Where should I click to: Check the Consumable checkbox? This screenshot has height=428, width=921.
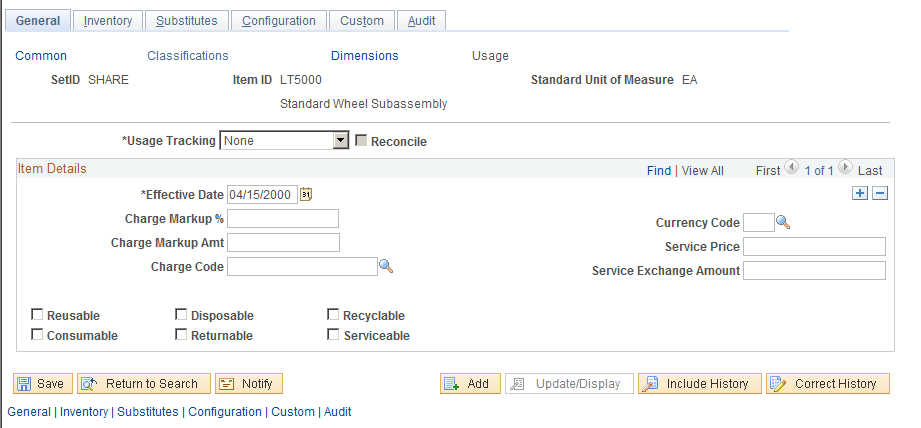pyautogui.click(x=37, y=335)
